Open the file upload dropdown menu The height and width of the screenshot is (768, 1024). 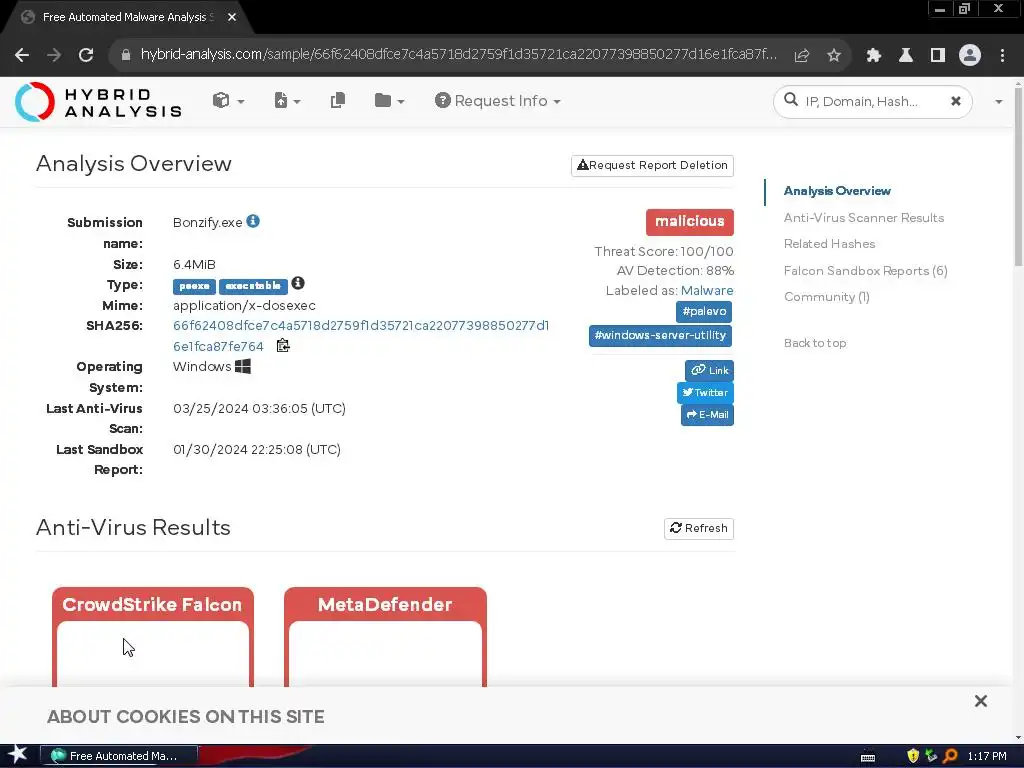click(287, 101)
